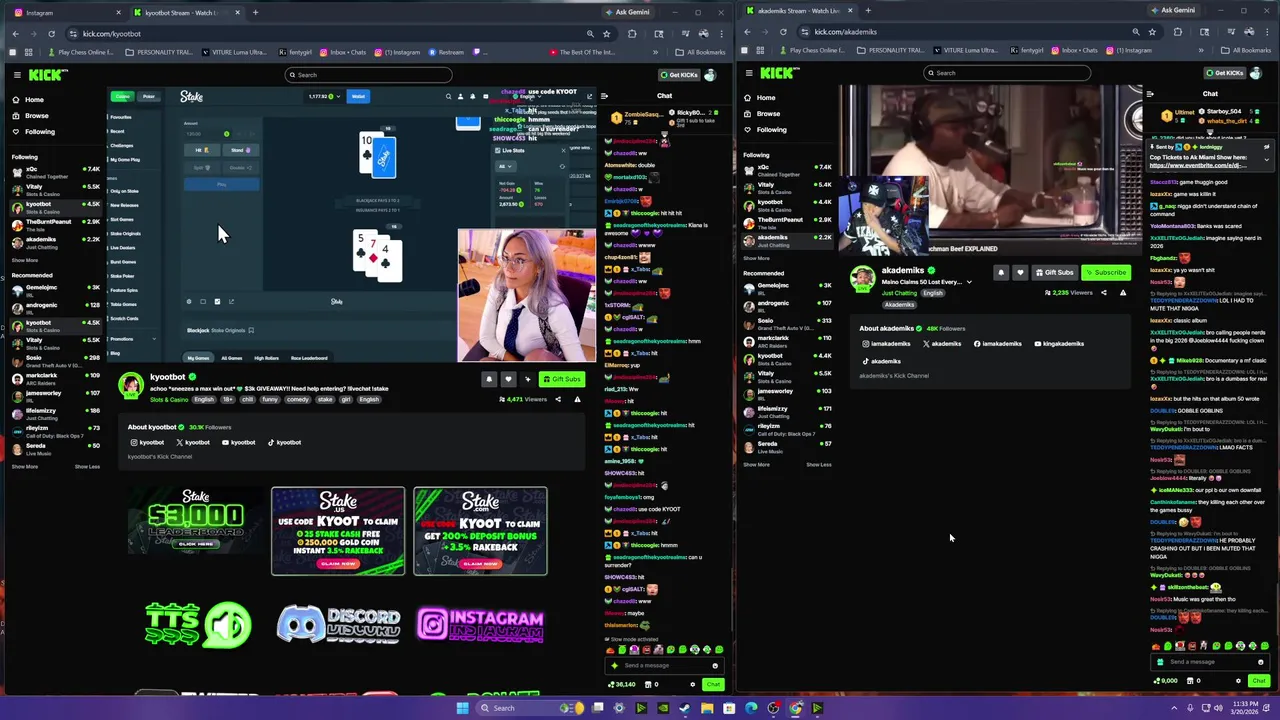Open kyootbot's Instagram social link
The width and height of the screenshot is (1280, 720).
pos(147,442)
